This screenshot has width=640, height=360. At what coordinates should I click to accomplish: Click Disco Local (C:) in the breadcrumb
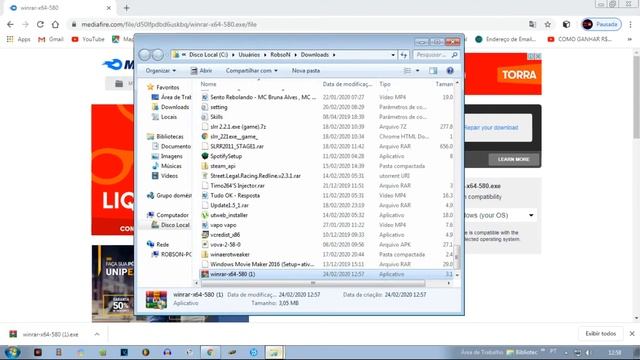click(209, 55)
